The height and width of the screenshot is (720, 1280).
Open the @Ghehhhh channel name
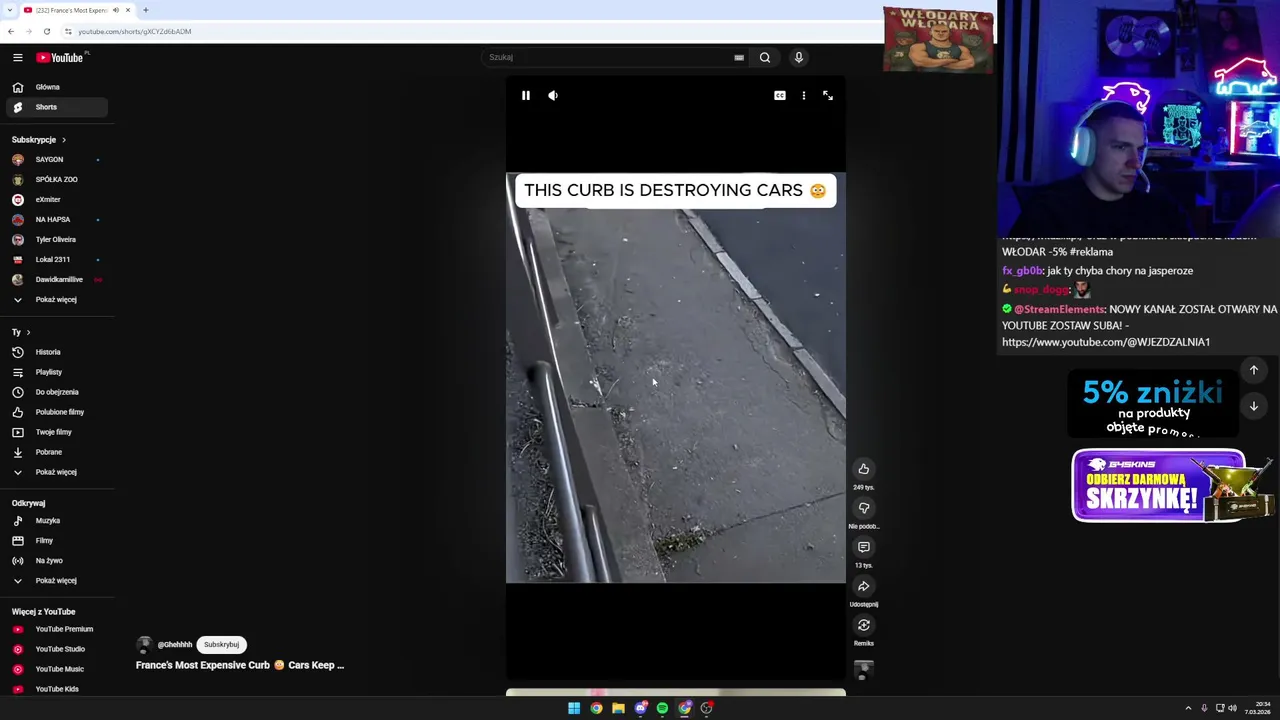coord(174,645)
